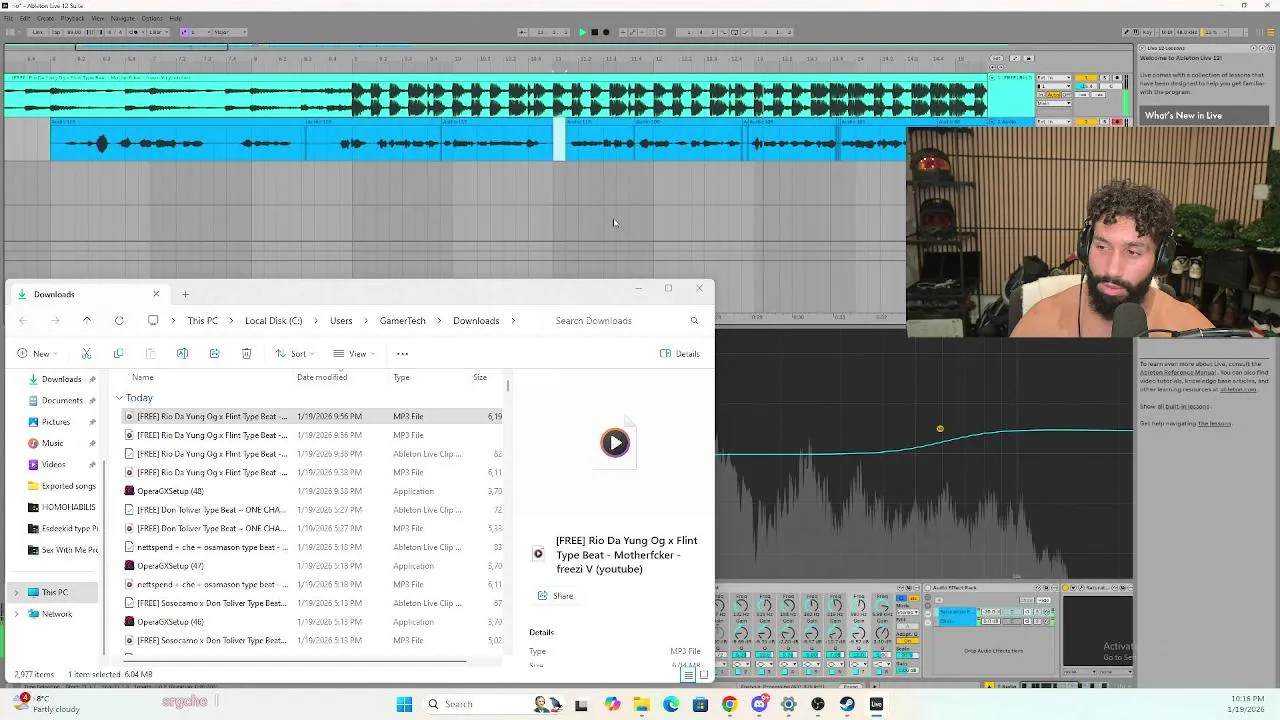
Task: Go up one folder level in Explorer
Action: click(87, 320)
